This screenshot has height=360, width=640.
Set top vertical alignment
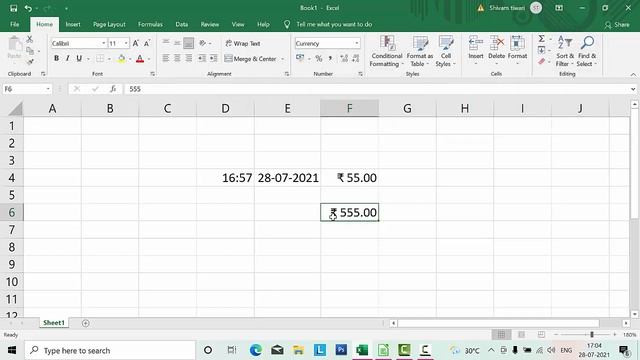tap(166, 43)
